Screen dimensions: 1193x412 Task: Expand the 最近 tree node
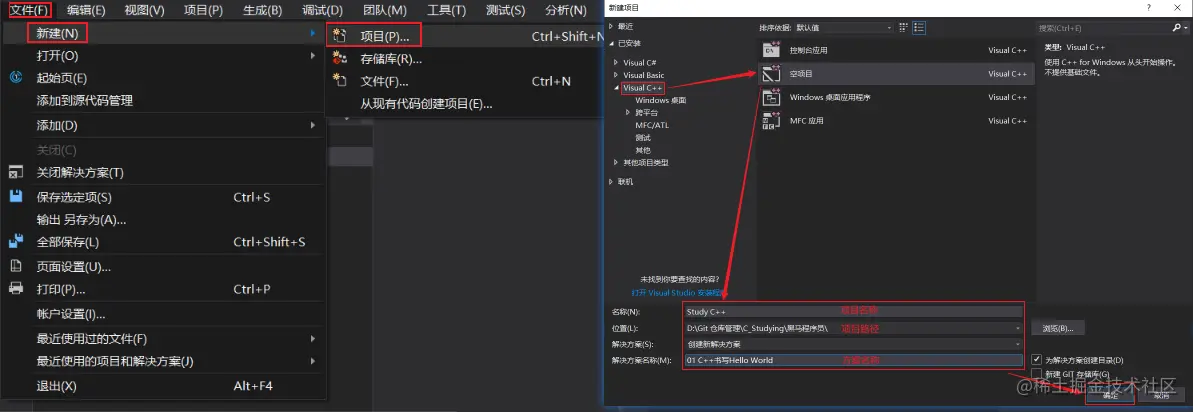tap(611, 27)
